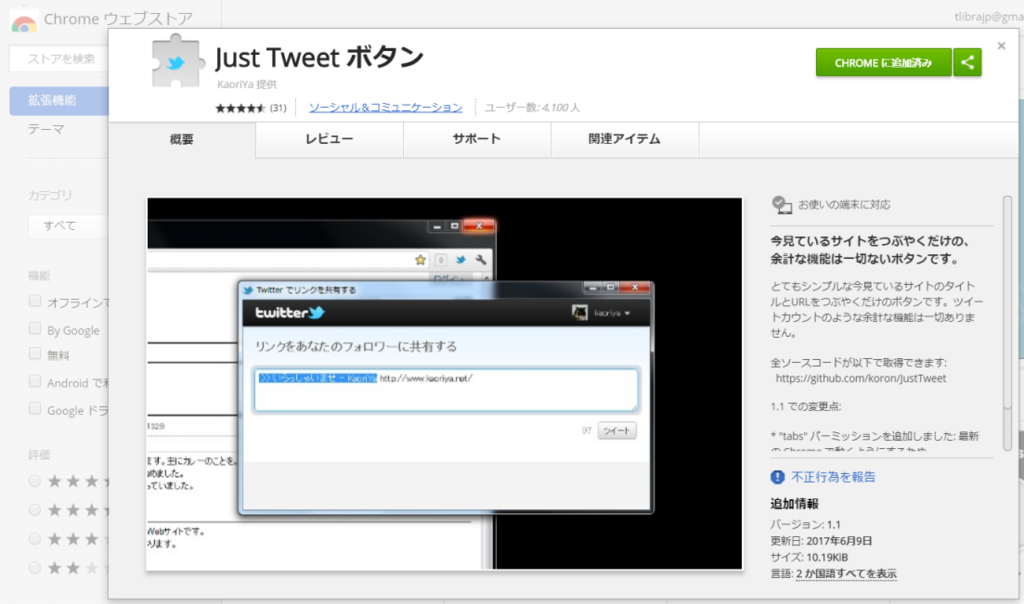Click the Just Tweet puzzle piece icon
The image size is (1024, 604).
176,62
